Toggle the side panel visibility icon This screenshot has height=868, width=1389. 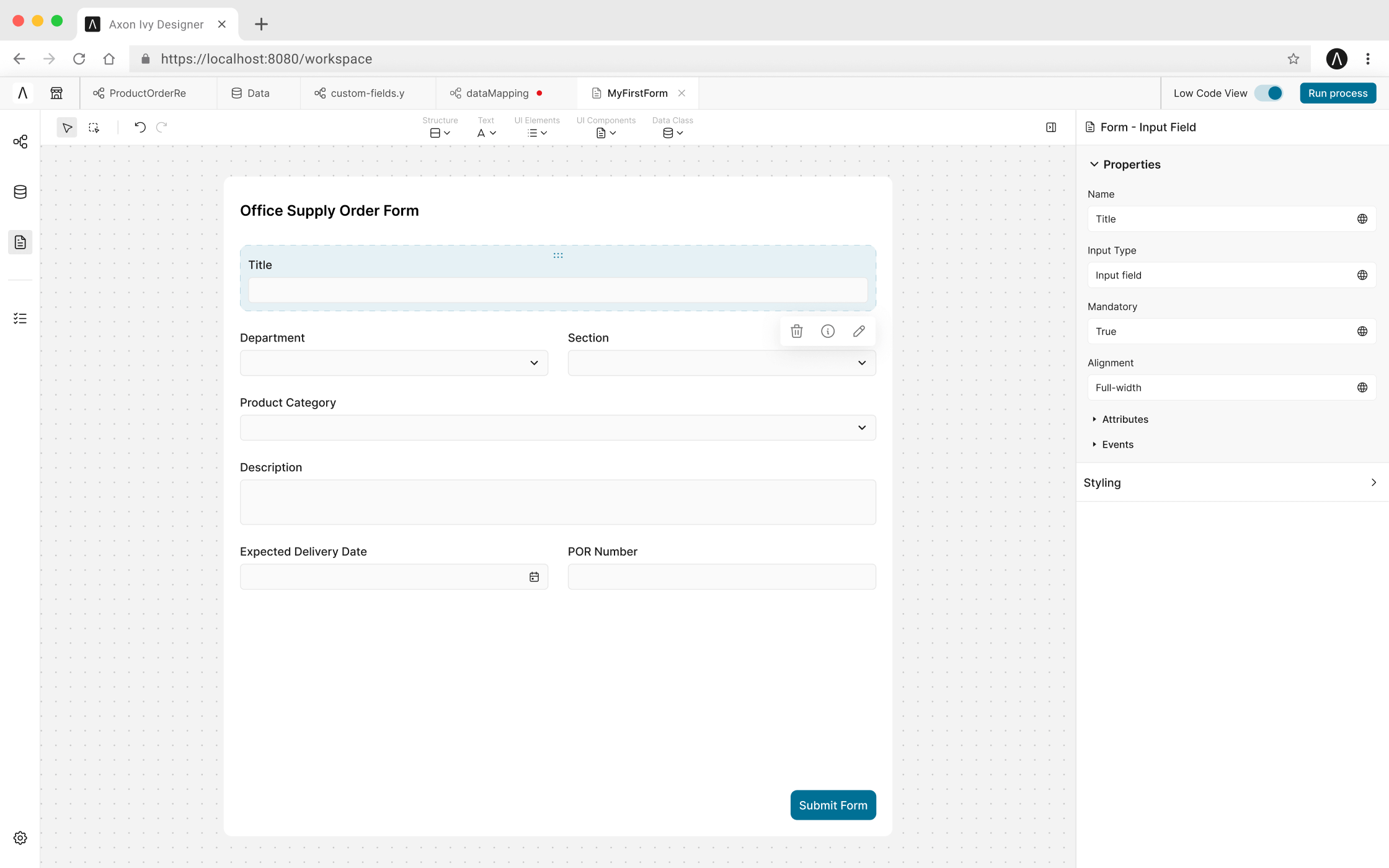[1051, 127]
